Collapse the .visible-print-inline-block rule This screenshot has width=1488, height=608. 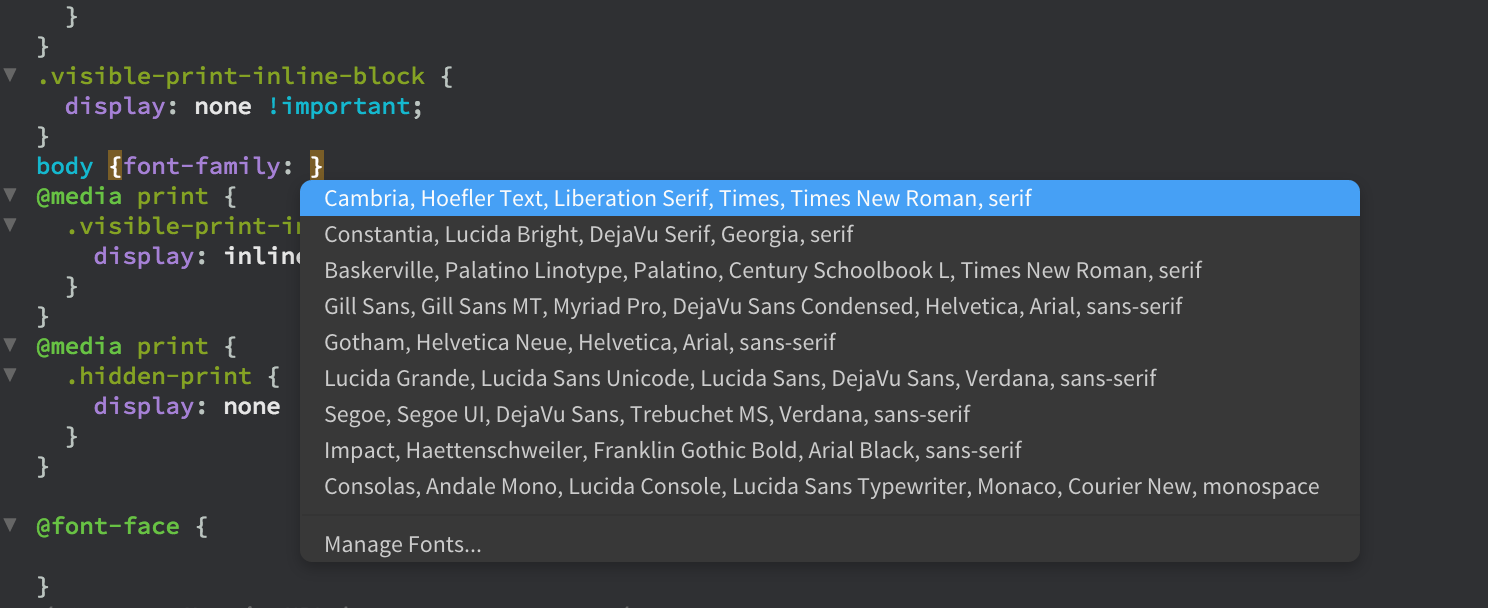(x=10, y=75)
